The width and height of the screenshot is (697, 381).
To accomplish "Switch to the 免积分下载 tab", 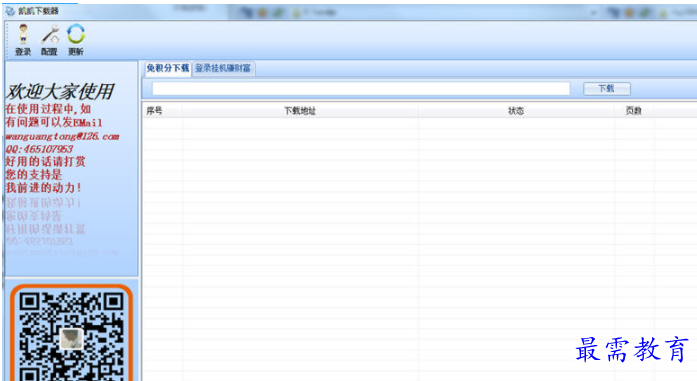I will click(168, 68).
